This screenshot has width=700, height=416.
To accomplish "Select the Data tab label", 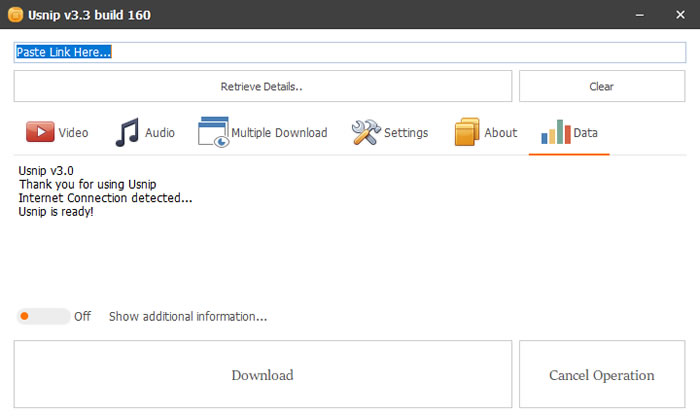I will pyautogui.click(x=585, y=133).
